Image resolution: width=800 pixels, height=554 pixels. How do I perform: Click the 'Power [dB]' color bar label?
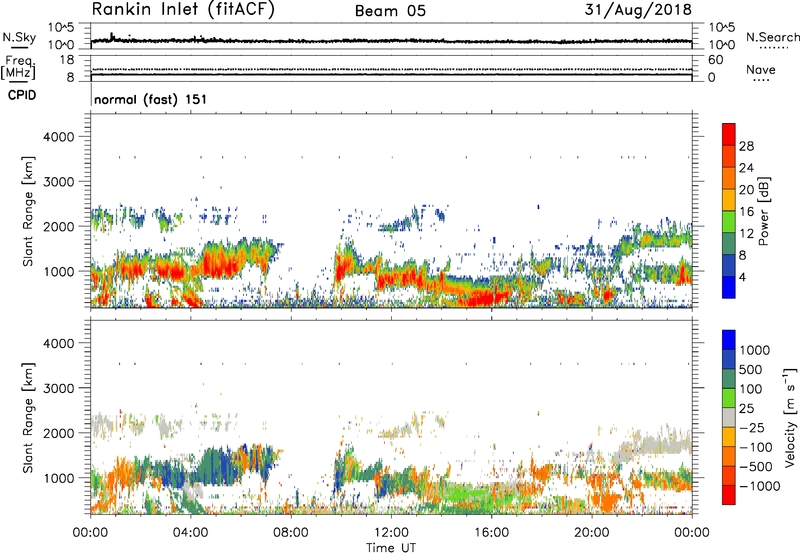(764, 211)
